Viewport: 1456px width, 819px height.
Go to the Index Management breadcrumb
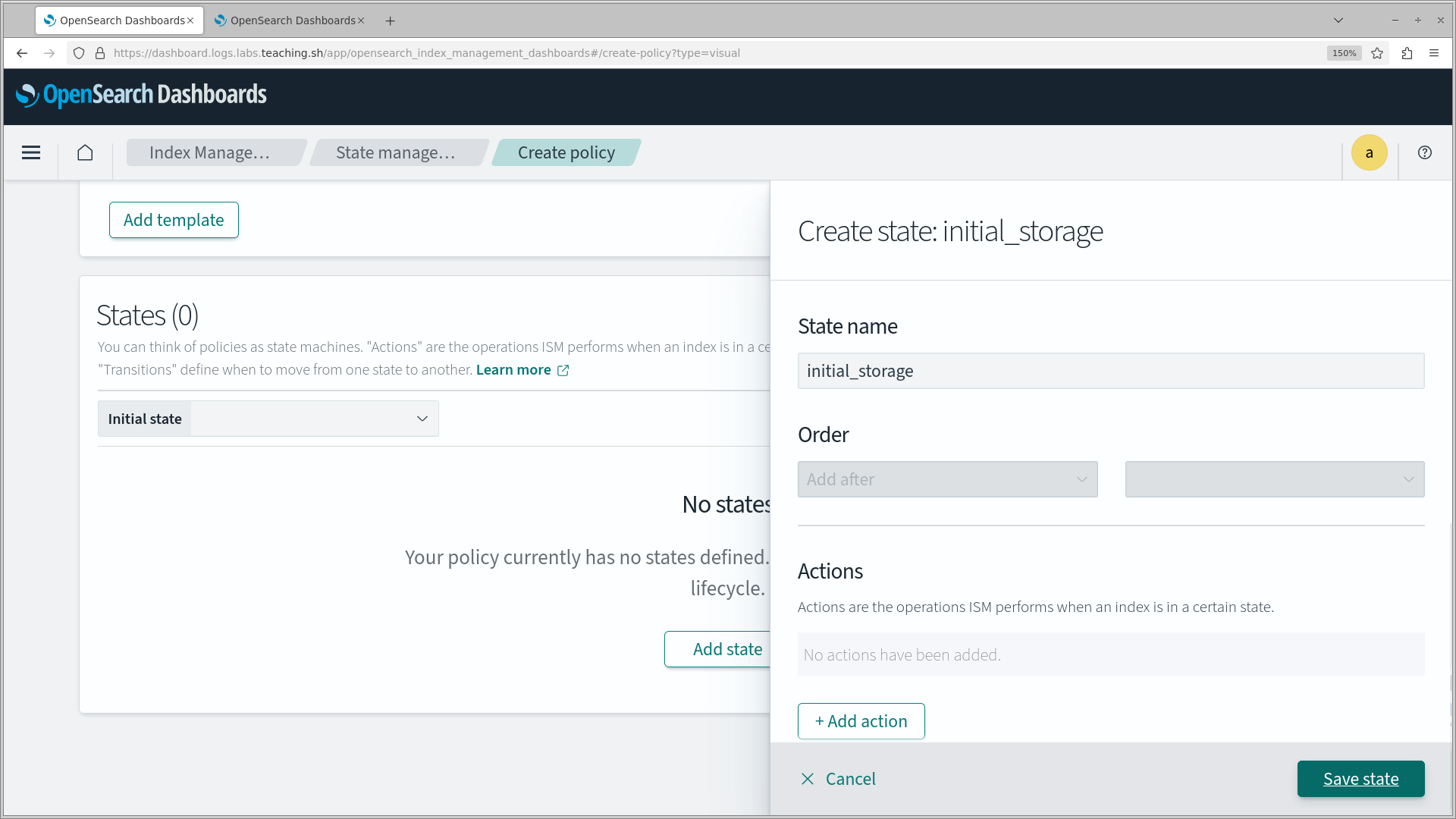(209, 152)
